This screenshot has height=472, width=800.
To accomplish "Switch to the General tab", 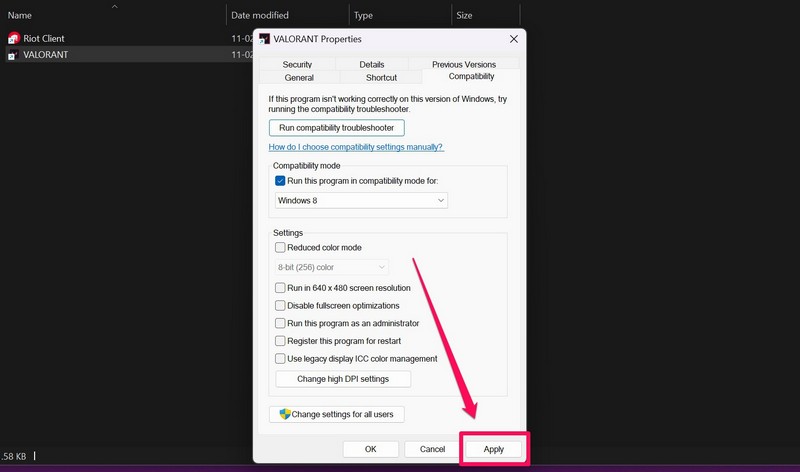I will click(299, 78).
